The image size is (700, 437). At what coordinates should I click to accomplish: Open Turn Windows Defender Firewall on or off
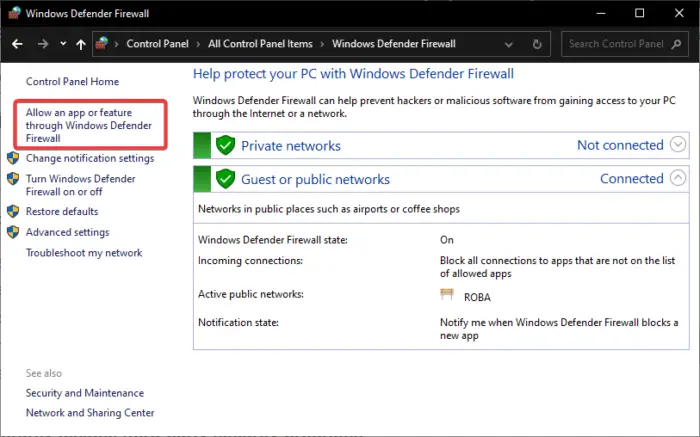point(80,185)
